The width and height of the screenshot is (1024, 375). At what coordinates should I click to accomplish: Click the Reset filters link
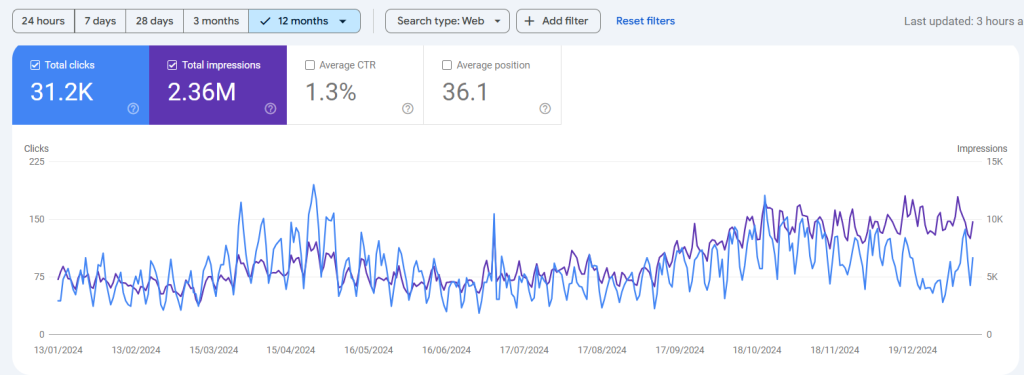click(645, 21)
